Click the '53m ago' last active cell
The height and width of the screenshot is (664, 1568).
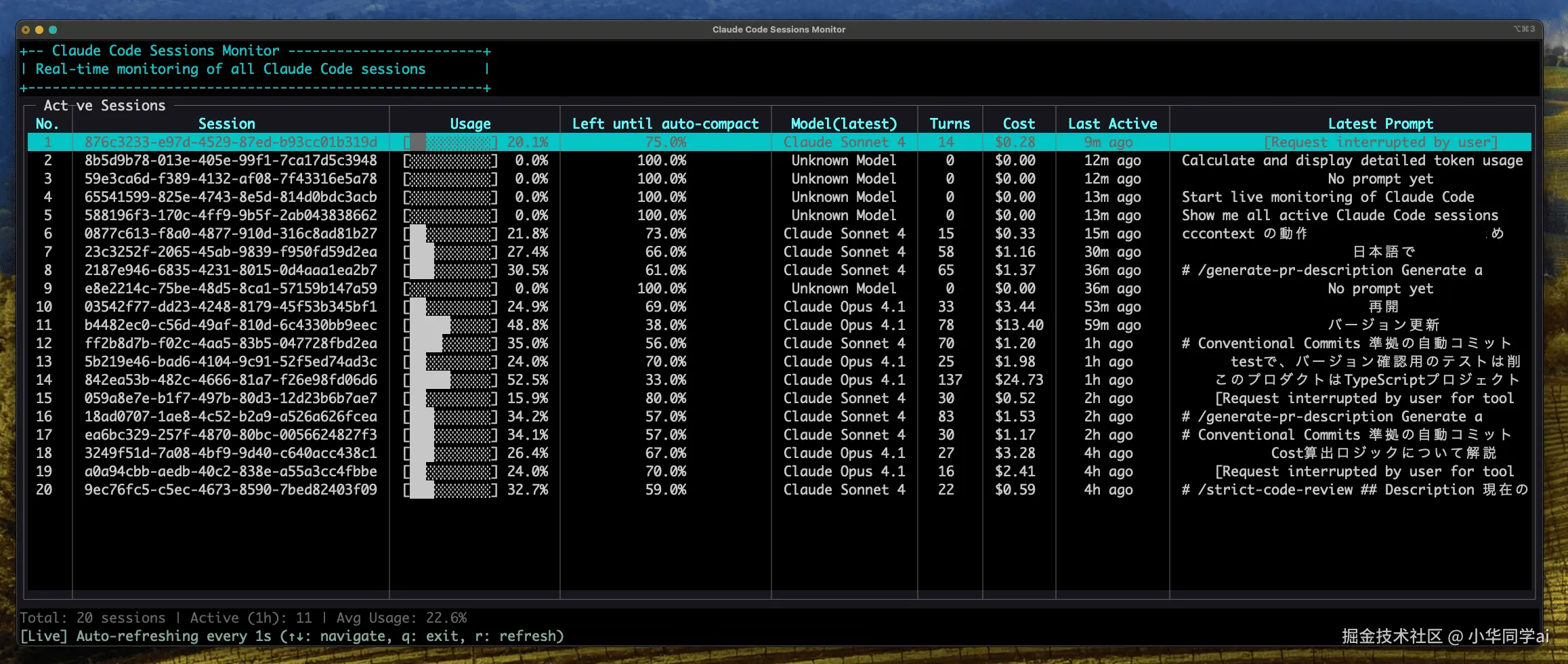point(1112,307)
